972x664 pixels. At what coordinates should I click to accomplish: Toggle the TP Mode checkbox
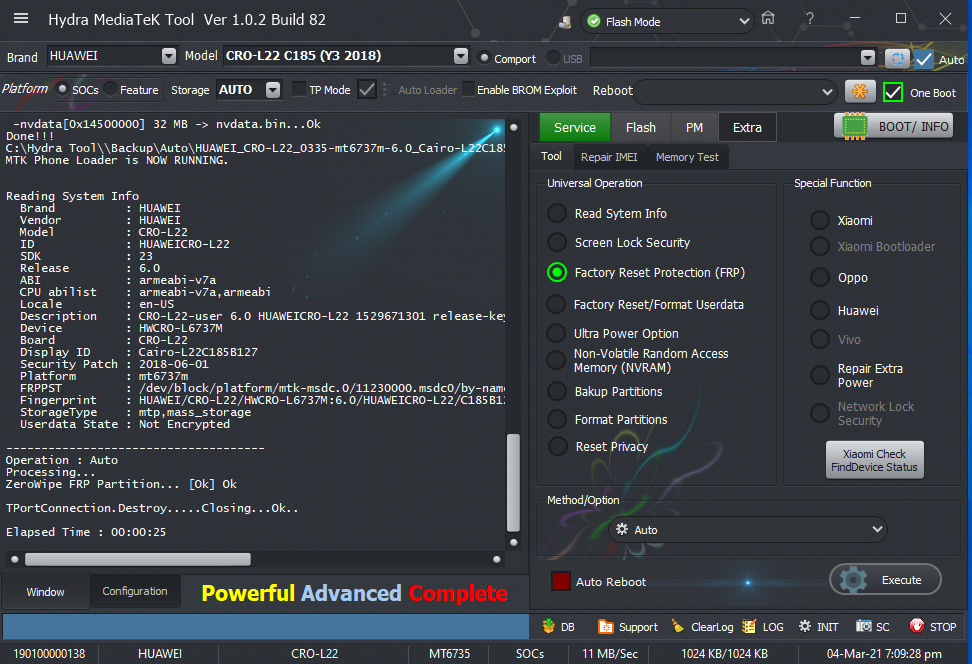click(299, 89)
